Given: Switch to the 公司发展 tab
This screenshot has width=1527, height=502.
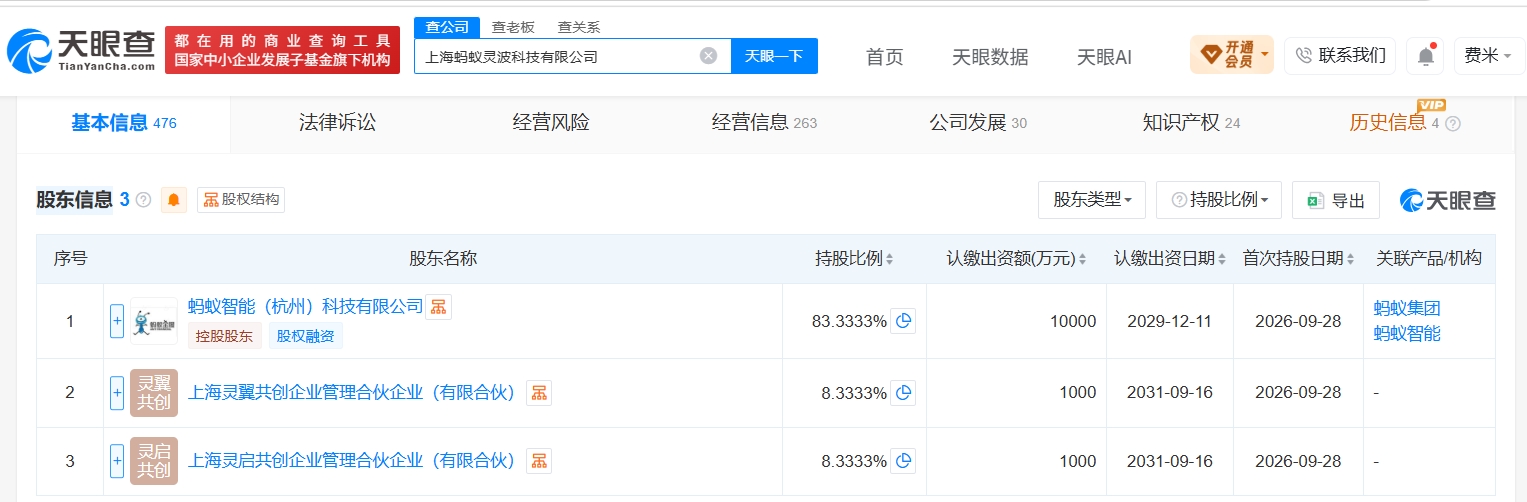Looking at the screenshot, I should [x=977, y=123].
